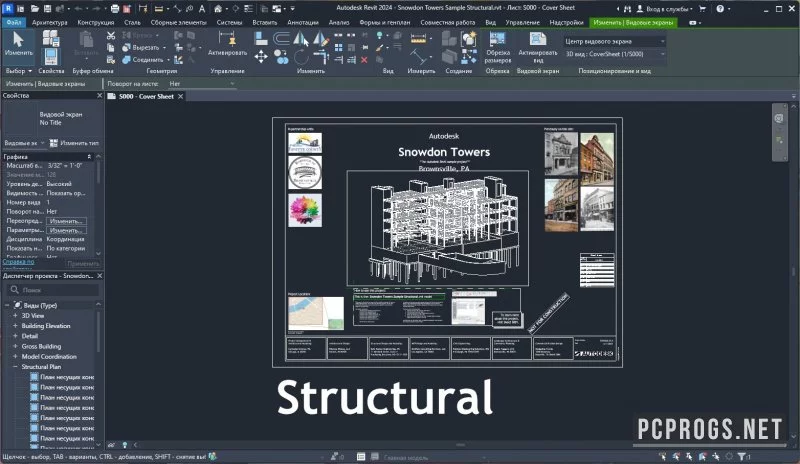Click the red X Delete tool
The height and width of the screenshot is (464, 800).
(x=364, y=60)
